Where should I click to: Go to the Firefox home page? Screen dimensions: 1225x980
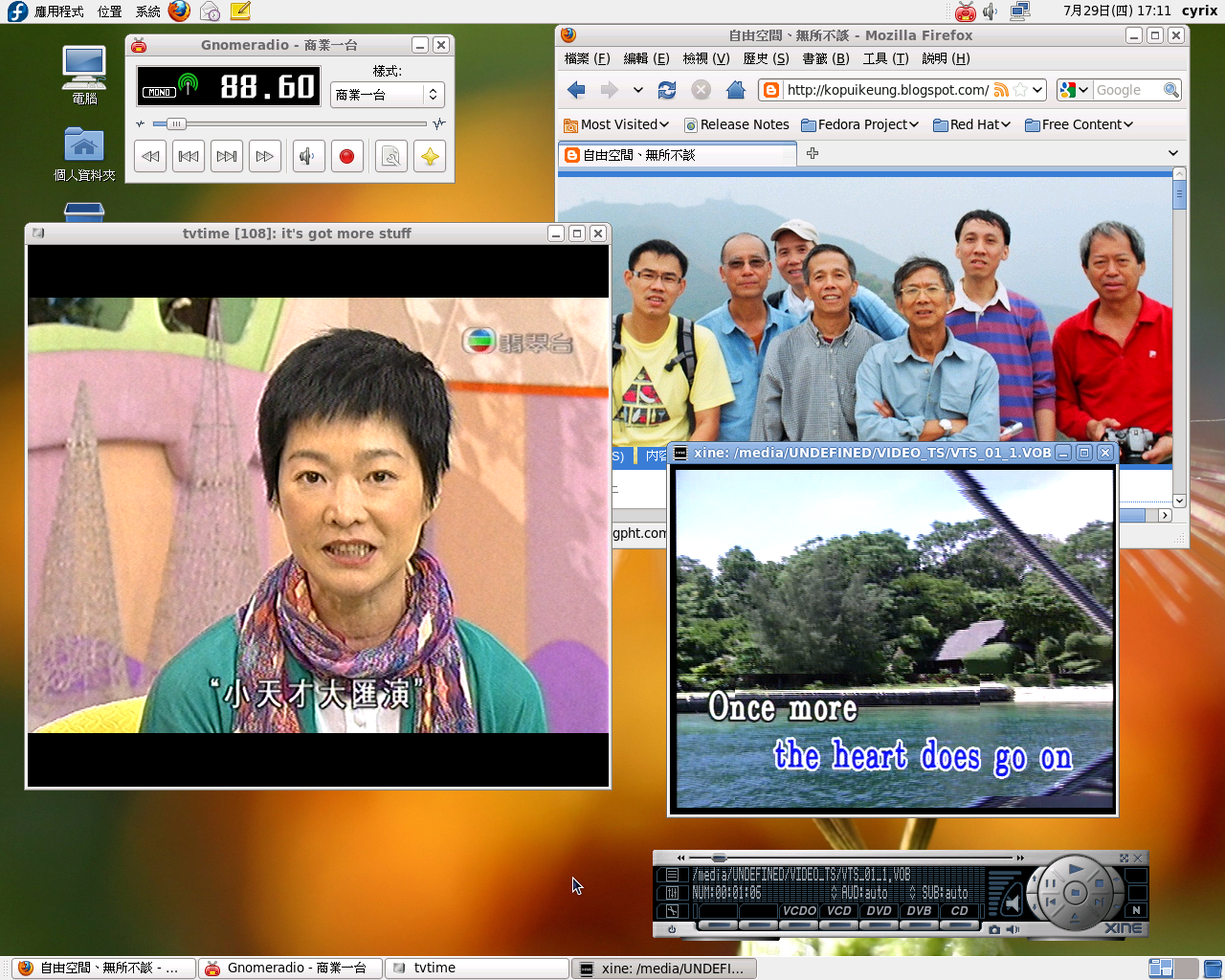736,90
